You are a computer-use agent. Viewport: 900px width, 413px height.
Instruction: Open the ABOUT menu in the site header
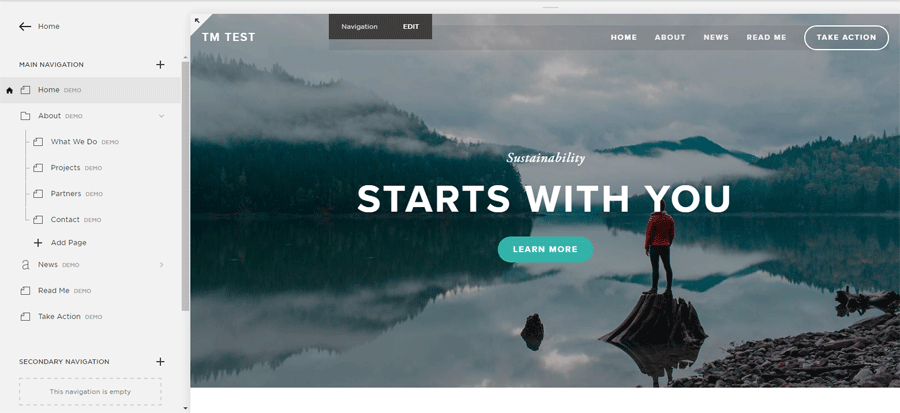[670, 37]
